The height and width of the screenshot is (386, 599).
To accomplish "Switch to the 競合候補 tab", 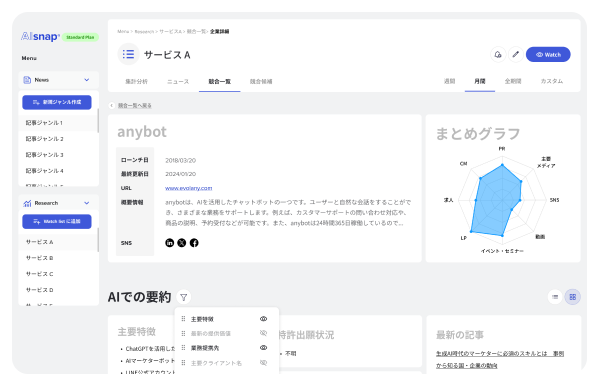I will click(x=261, y=81).
